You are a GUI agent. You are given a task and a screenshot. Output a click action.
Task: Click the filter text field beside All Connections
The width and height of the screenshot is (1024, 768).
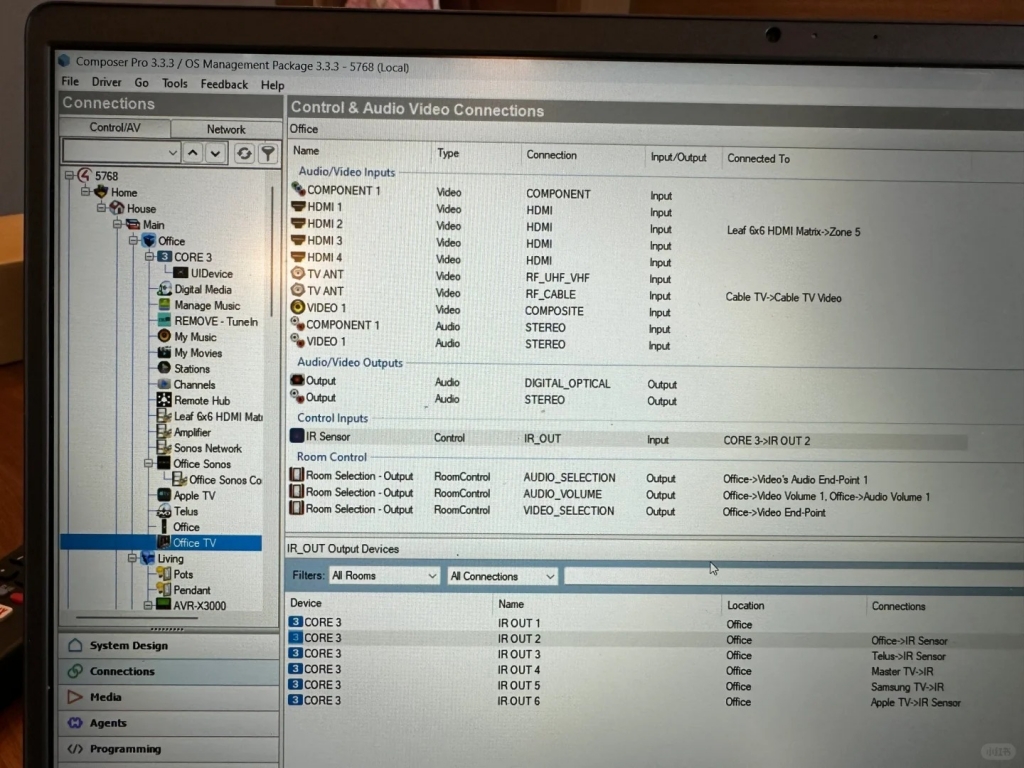point(793,577)
